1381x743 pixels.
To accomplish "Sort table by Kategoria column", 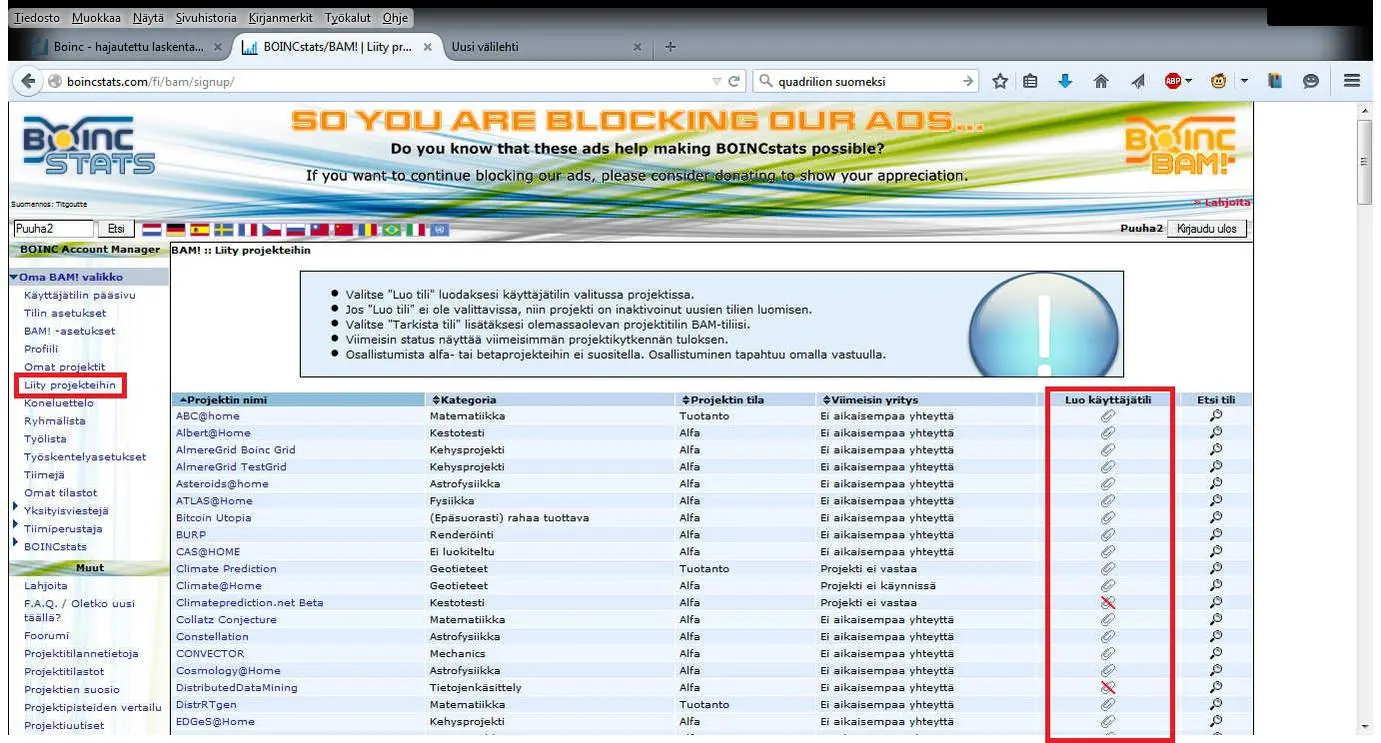I will pyautogui.click(x=463, y=400).
